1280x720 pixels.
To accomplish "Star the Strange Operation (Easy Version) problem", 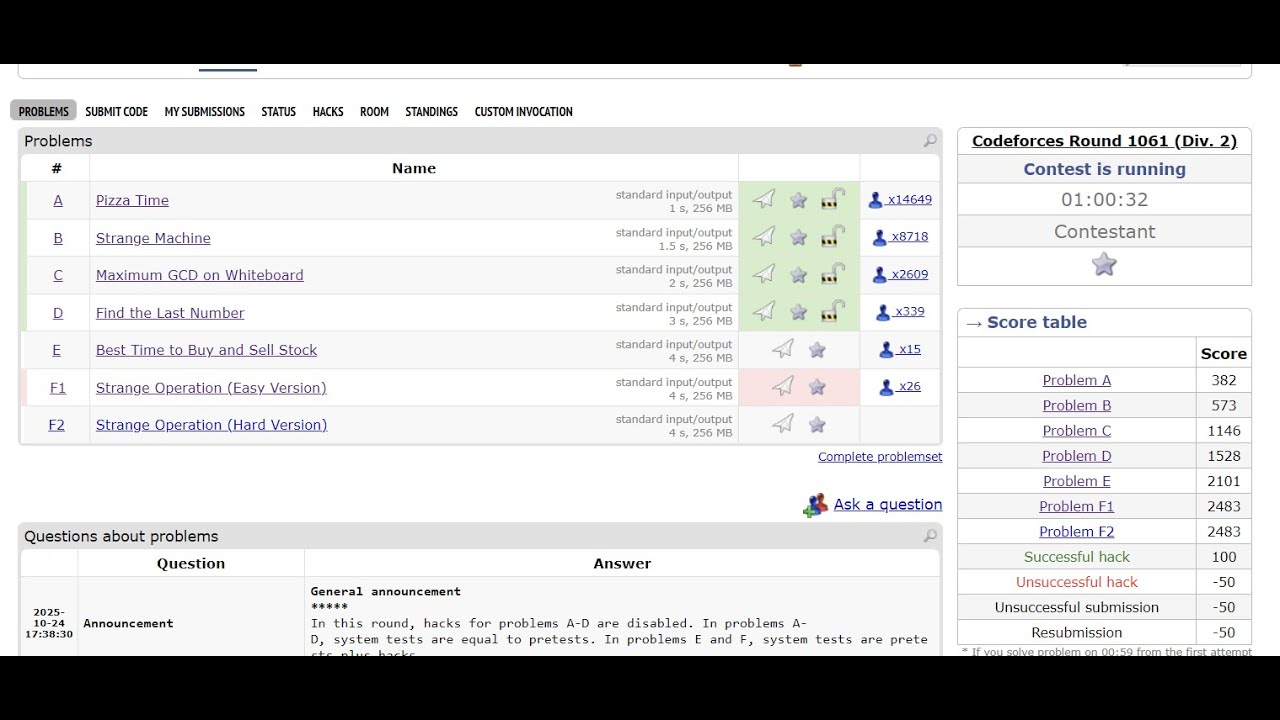I will 817,387.
